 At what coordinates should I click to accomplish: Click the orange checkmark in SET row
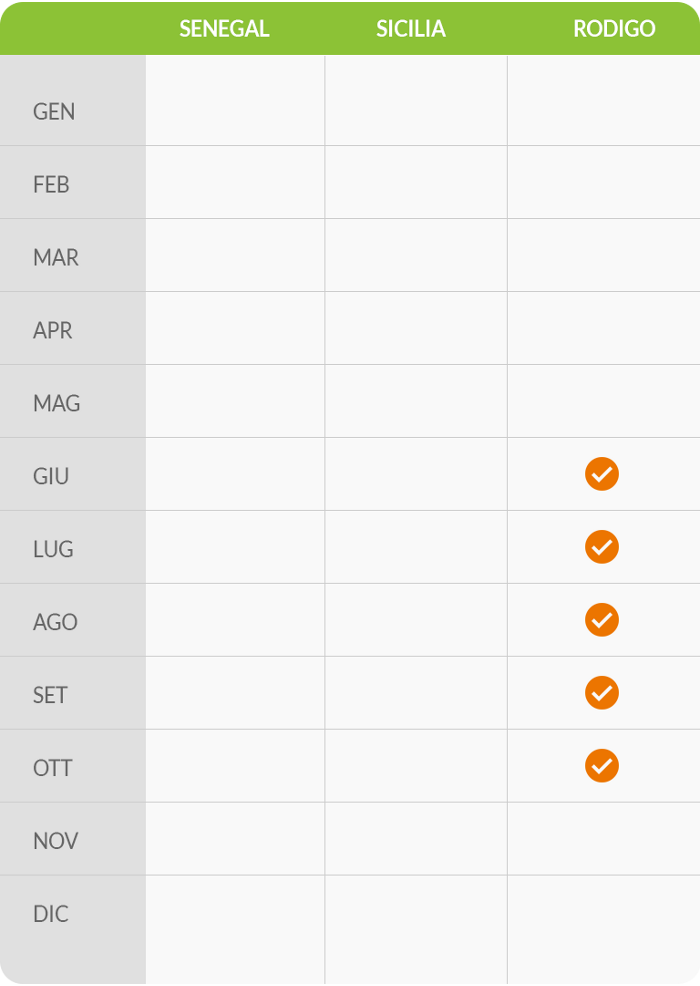pyautogui.click(x=602, y=693)
